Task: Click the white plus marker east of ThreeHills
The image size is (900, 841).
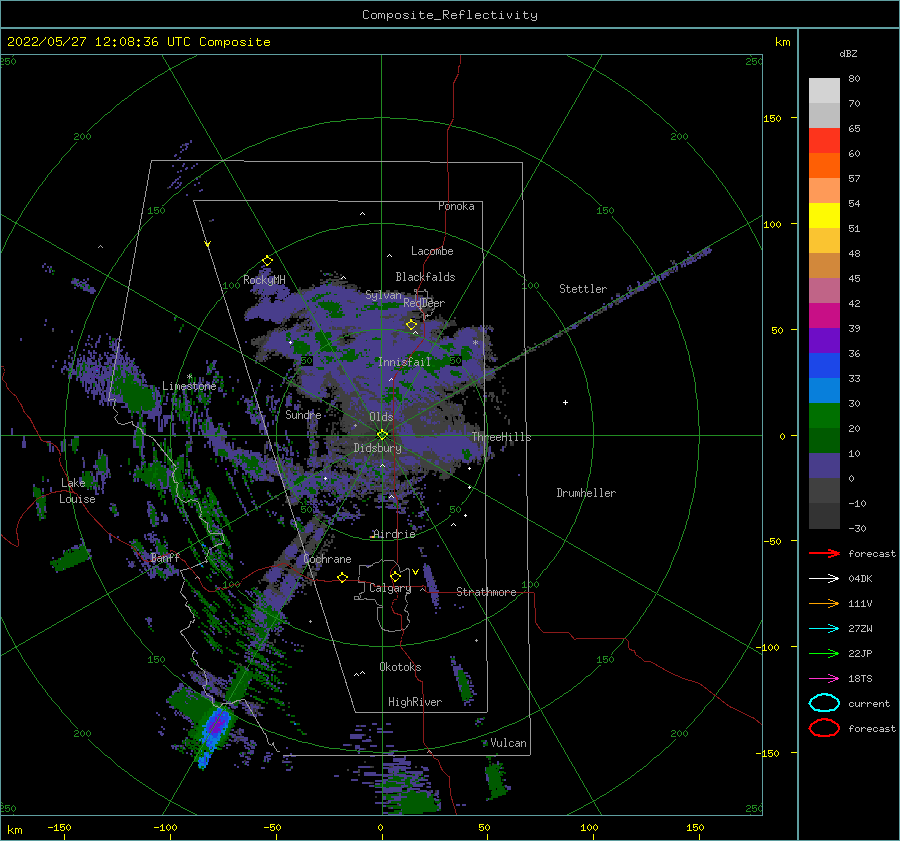Action: 565,402
